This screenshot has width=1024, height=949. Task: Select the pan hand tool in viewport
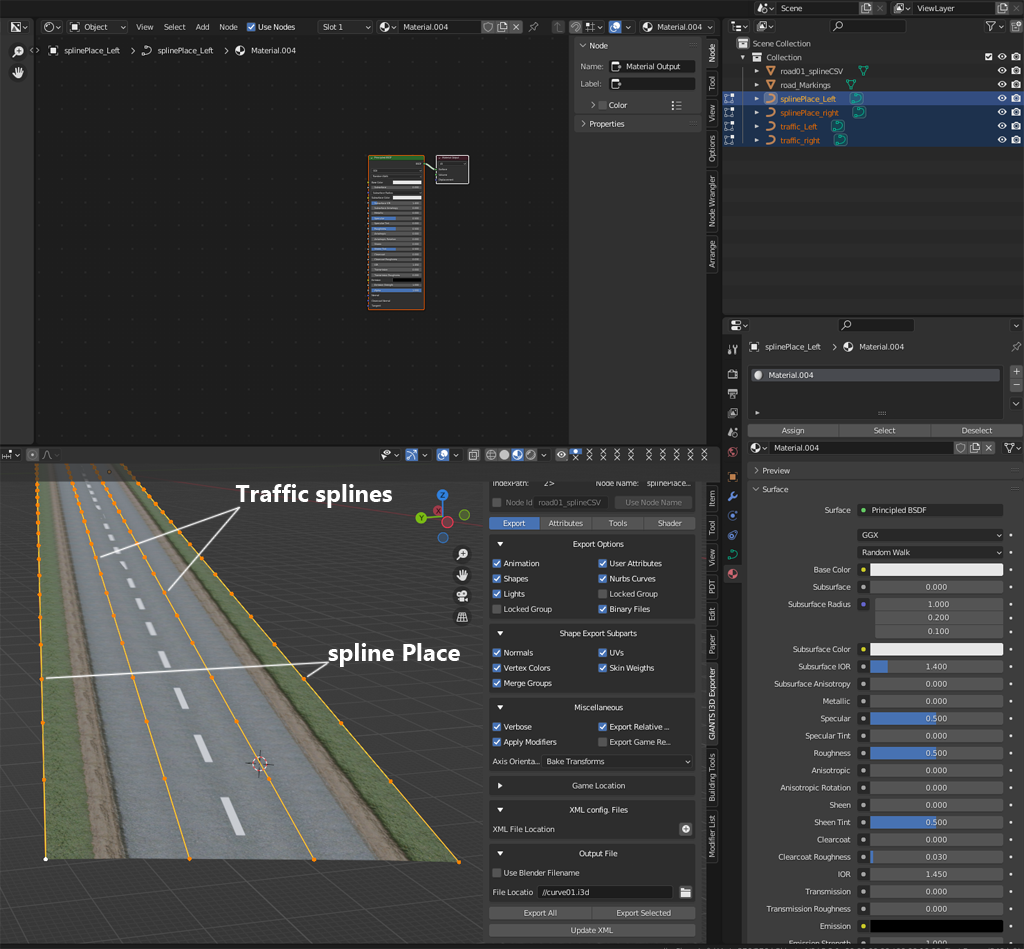tap(462, 574)
